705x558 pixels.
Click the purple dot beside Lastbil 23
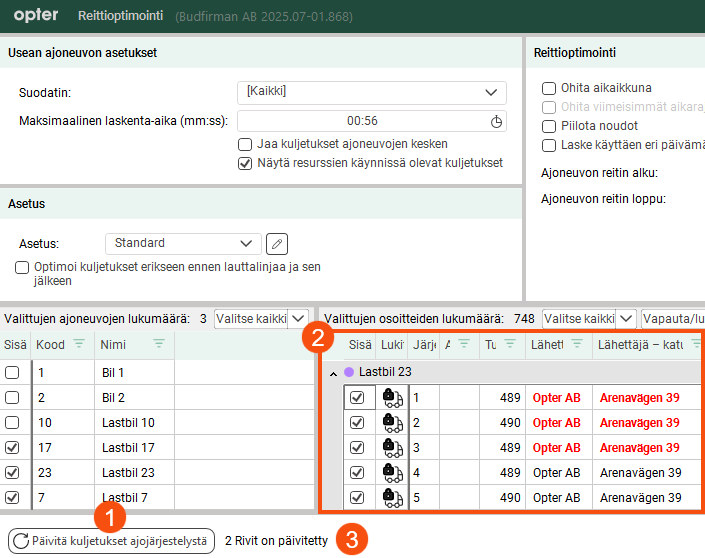click(349, 372)
